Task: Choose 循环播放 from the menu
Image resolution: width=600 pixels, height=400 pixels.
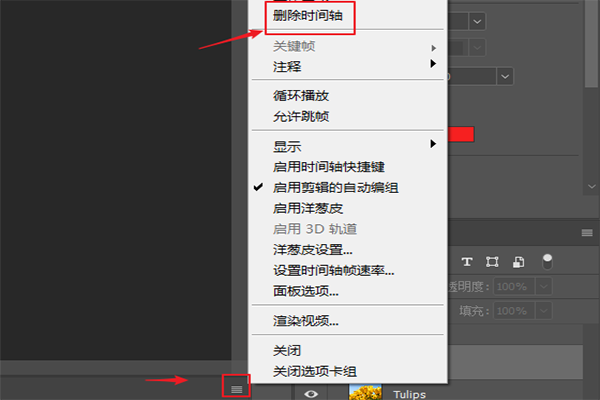Action: click(301, 96)
